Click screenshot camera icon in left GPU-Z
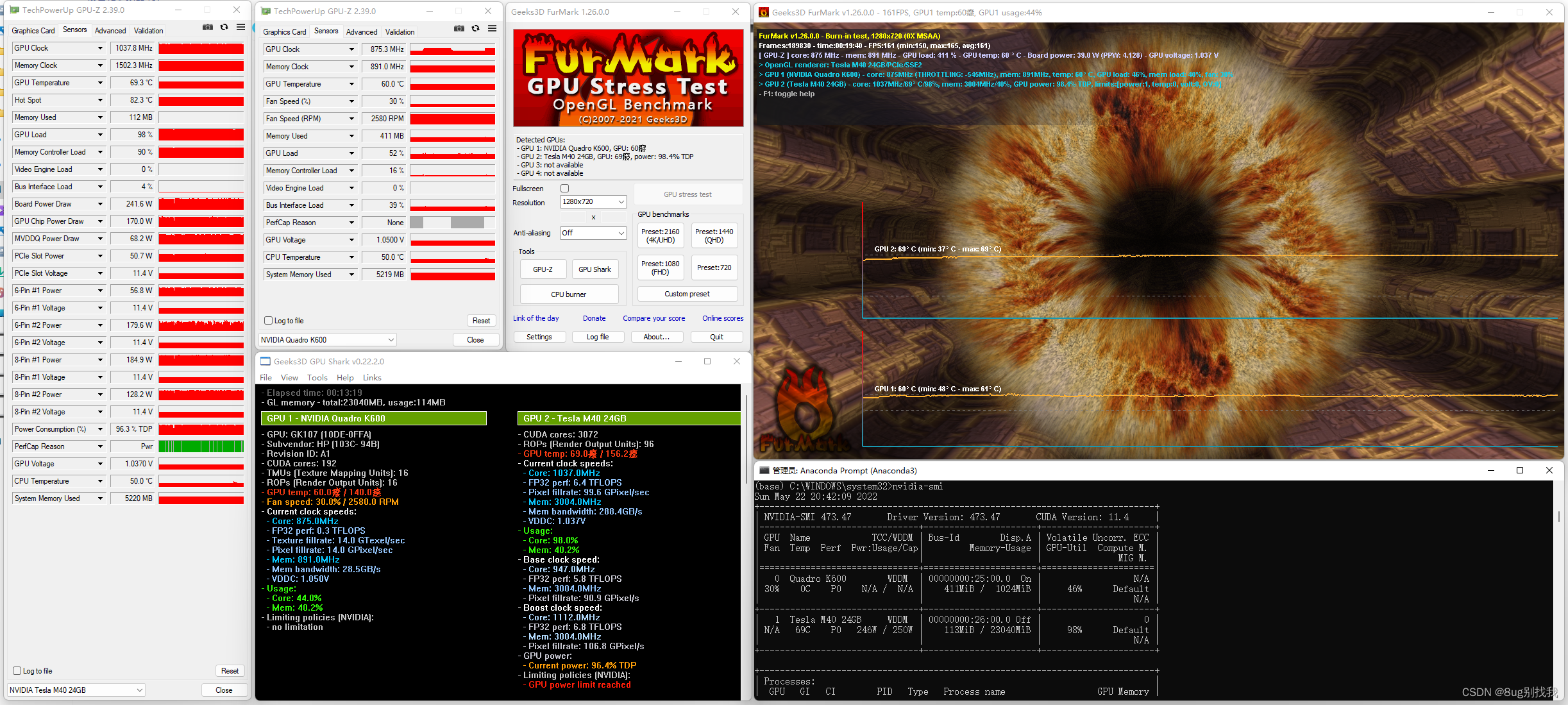The width and height of the screenshot is (1568, 705). point(207,28)
